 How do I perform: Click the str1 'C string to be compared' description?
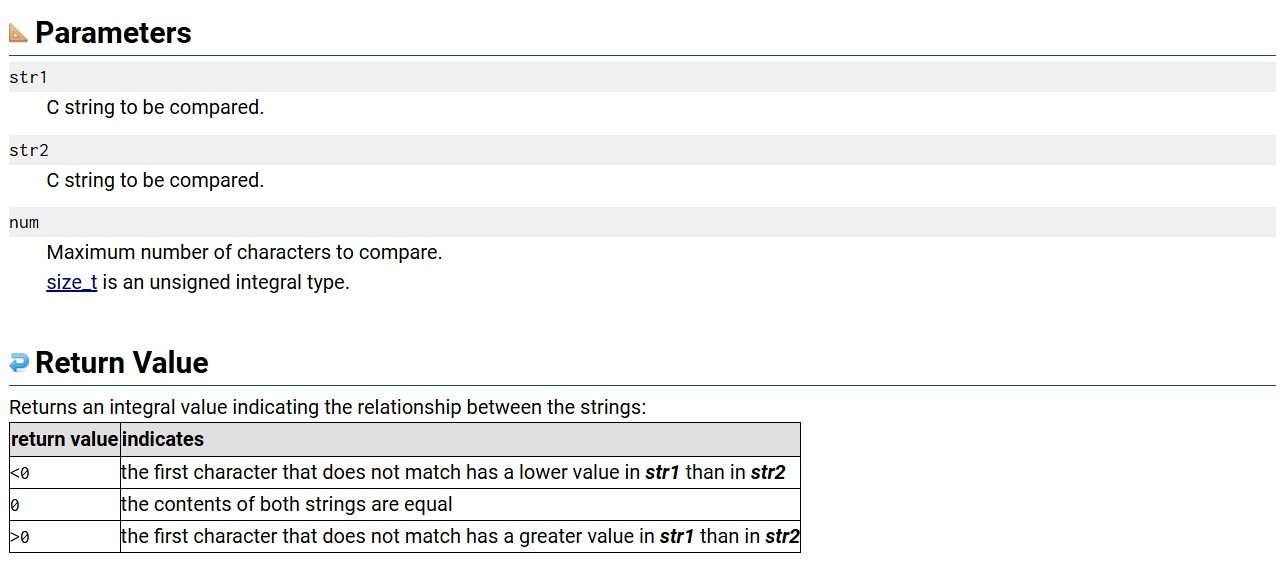pyautogui.click(x=155, y=107)
